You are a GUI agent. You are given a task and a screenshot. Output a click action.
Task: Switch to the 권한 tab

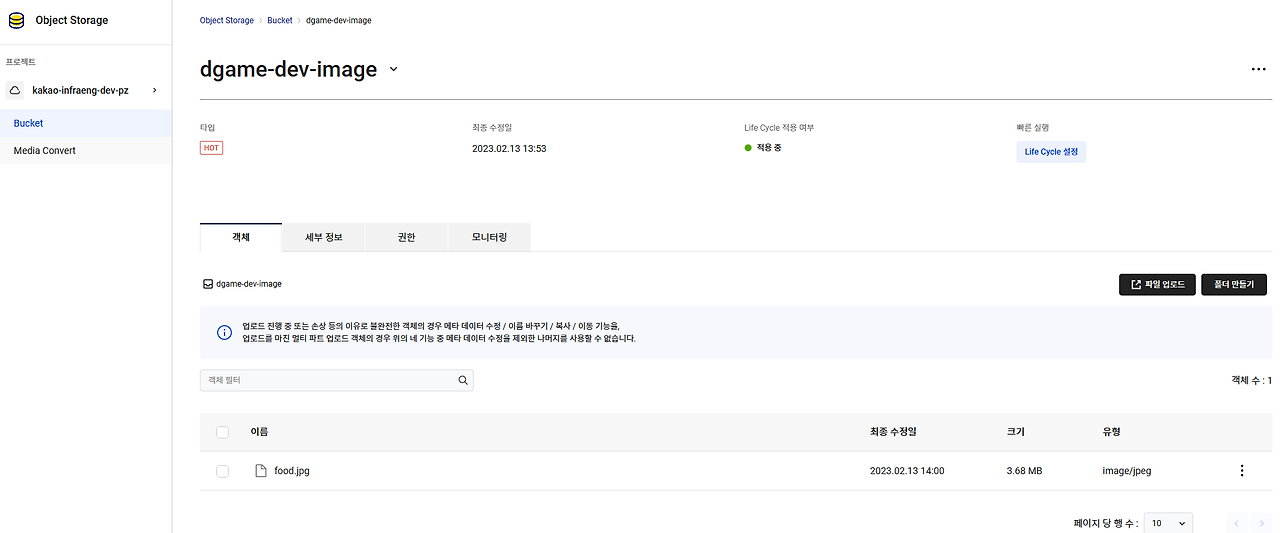(406, 237)
